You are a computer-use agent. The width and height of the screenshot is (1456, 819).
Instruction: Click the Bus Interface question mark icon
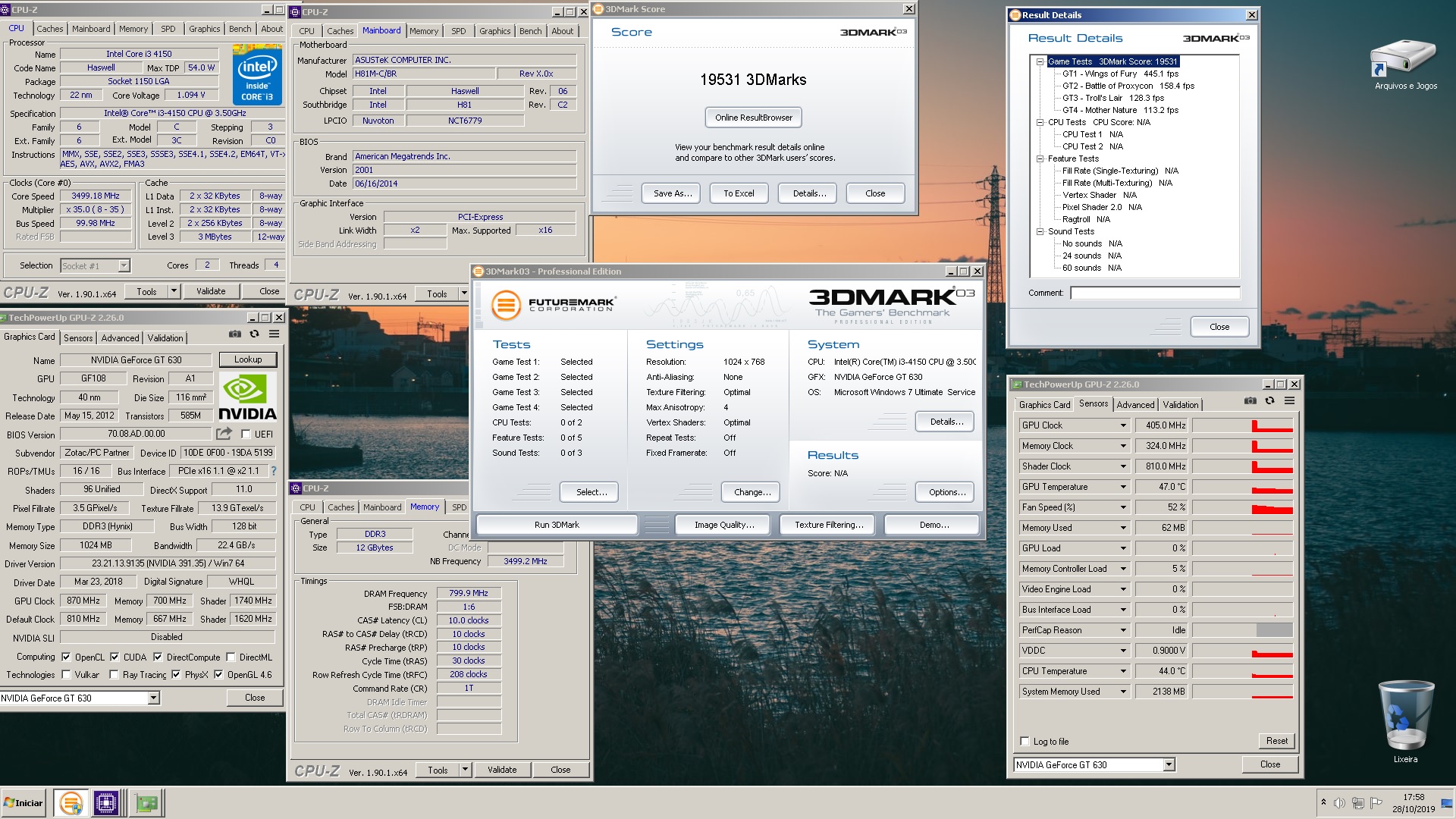(274, 471)
